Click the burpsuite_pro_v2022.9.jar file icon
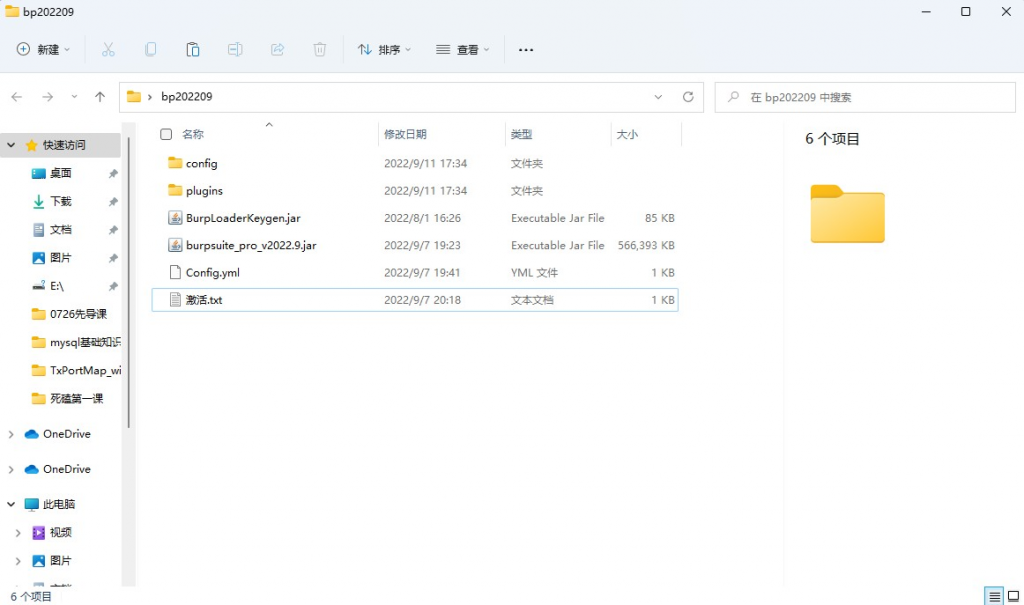This screenshot has width=1024, height=605. [175, 246]
